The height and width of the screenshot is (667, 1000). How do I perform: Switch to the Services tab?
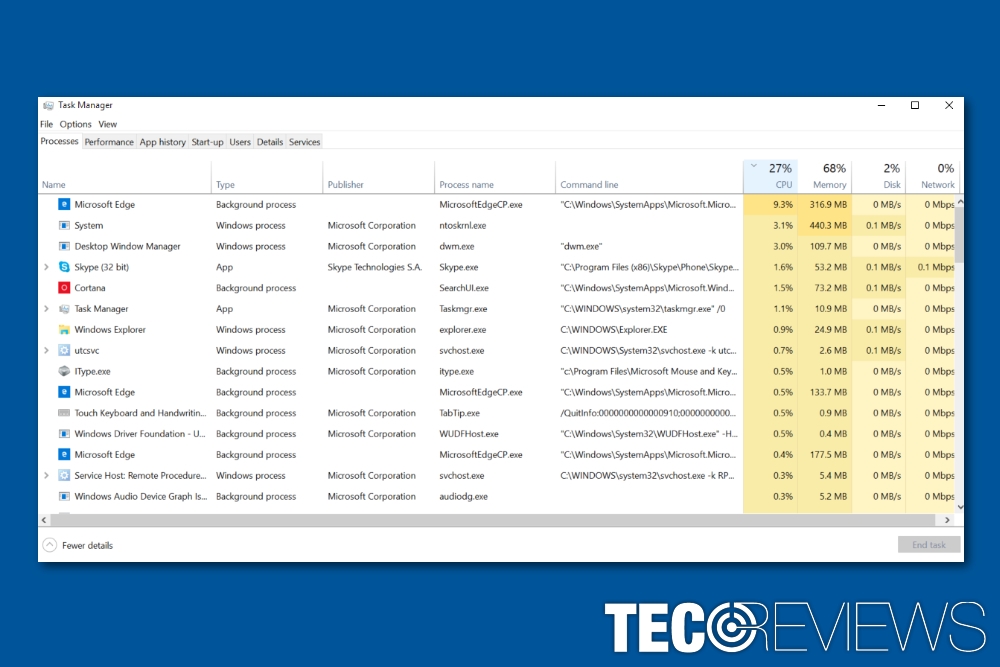304,142
